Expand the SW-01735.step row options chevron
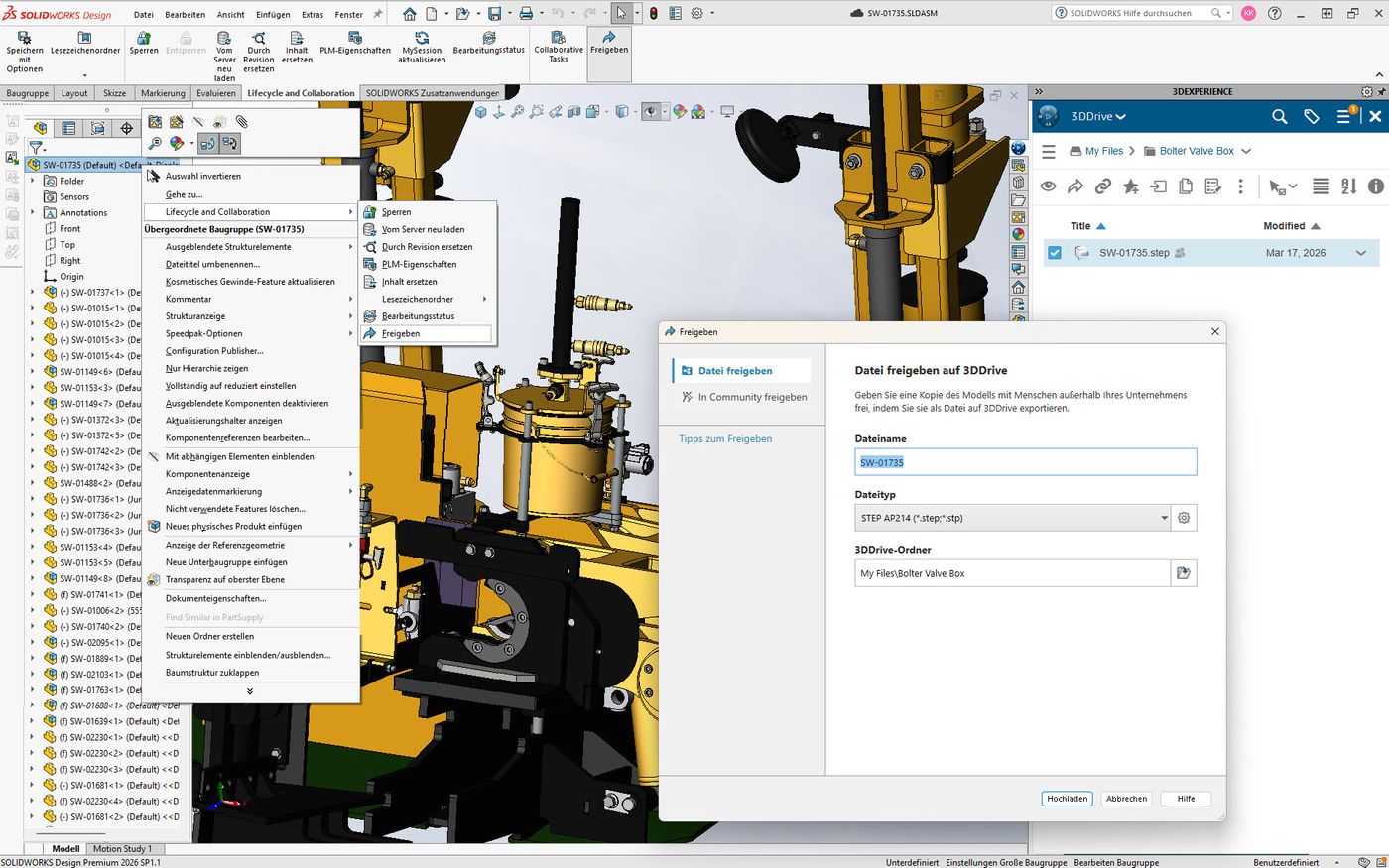Viewport: 1389px width, 868px height. 1359,253
